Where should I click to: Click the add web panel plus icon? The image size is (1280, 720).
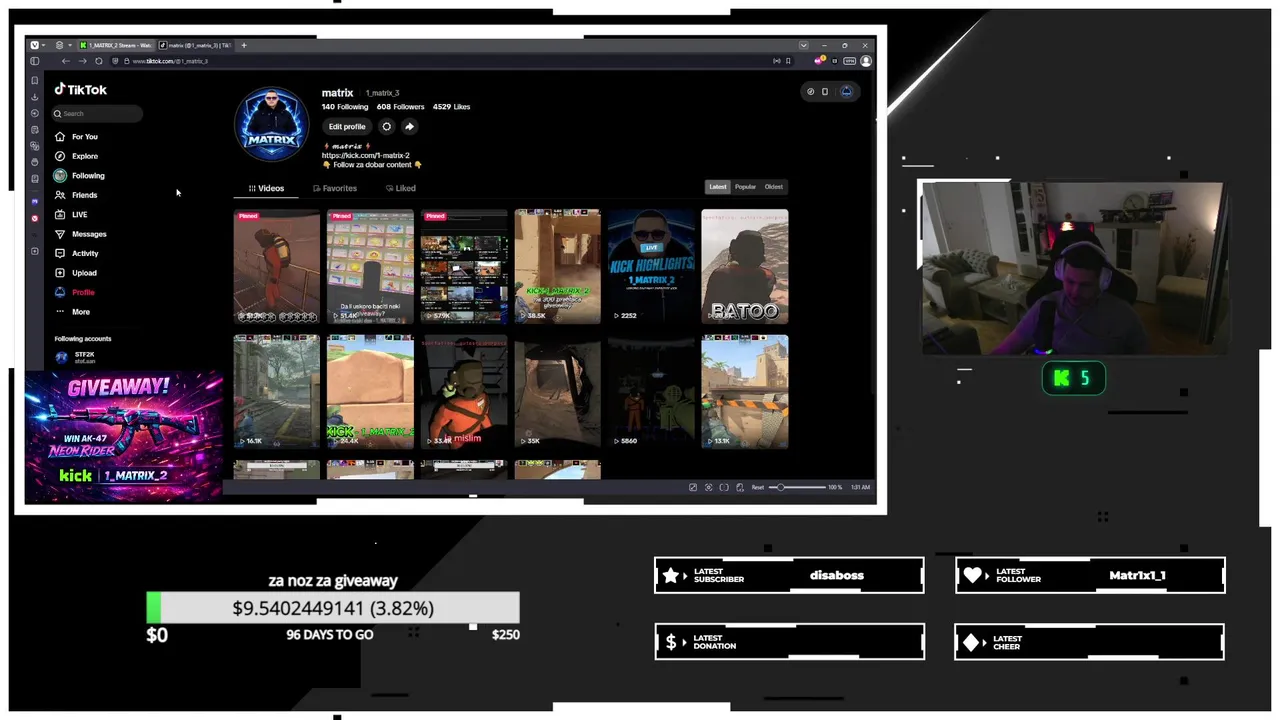click(x=34, y=251)
